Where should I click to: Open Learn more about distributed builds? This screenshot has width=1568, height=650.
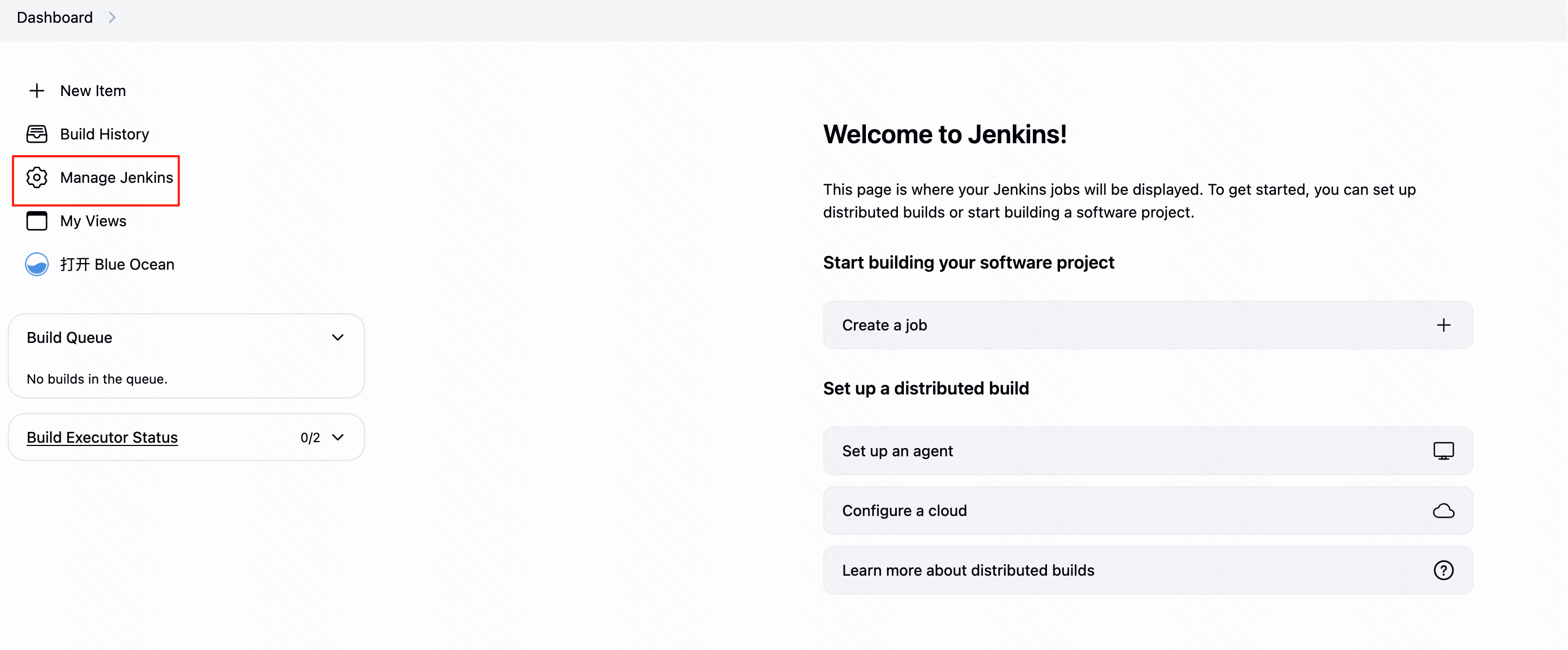(x=968, y=570)
